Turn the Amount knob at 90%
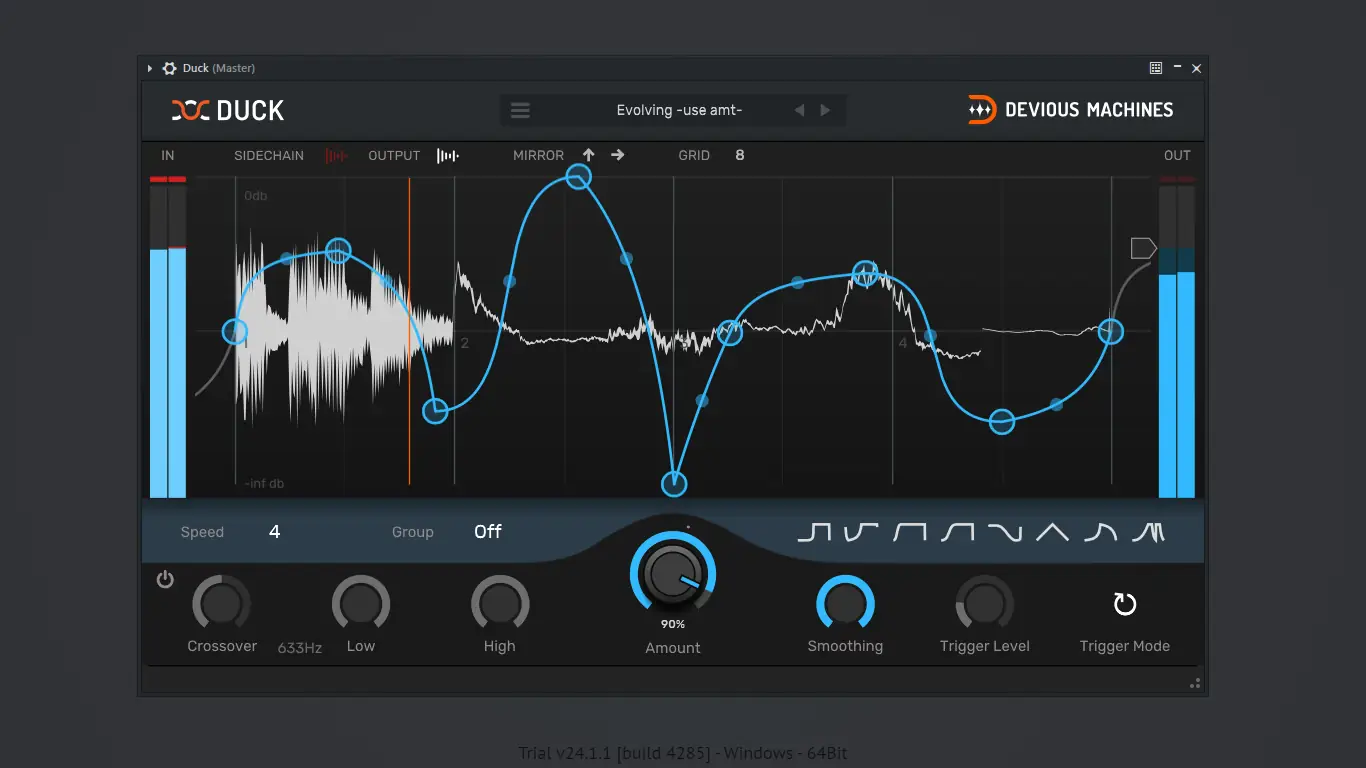 [x=672, y=575]
